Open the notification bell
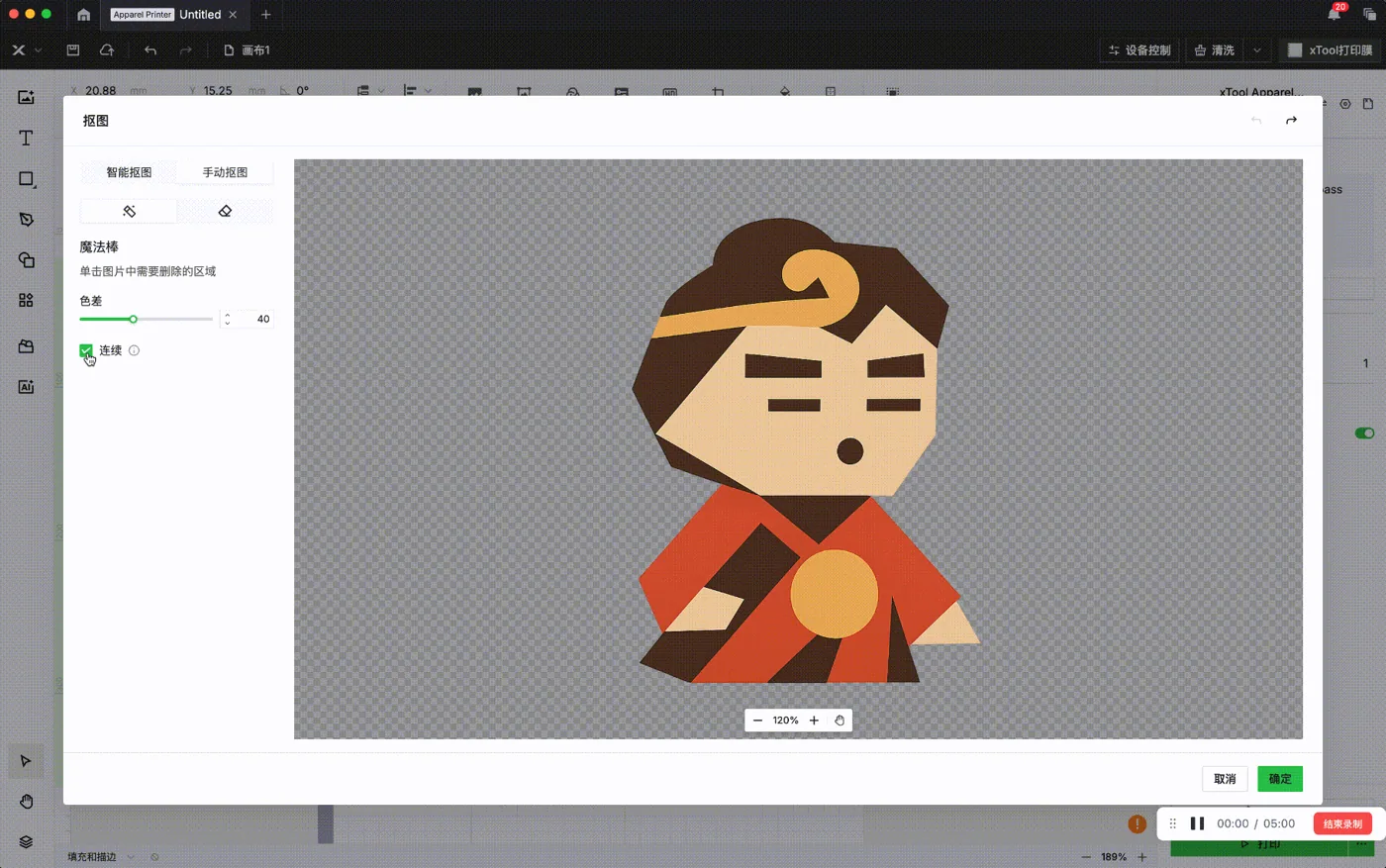The image size is (1386, 868). click(1334, 14)
